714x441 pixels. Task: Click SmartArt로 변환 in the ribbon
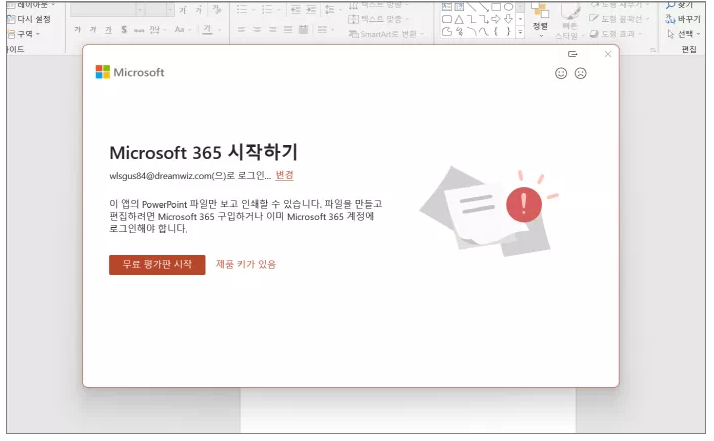386,34
